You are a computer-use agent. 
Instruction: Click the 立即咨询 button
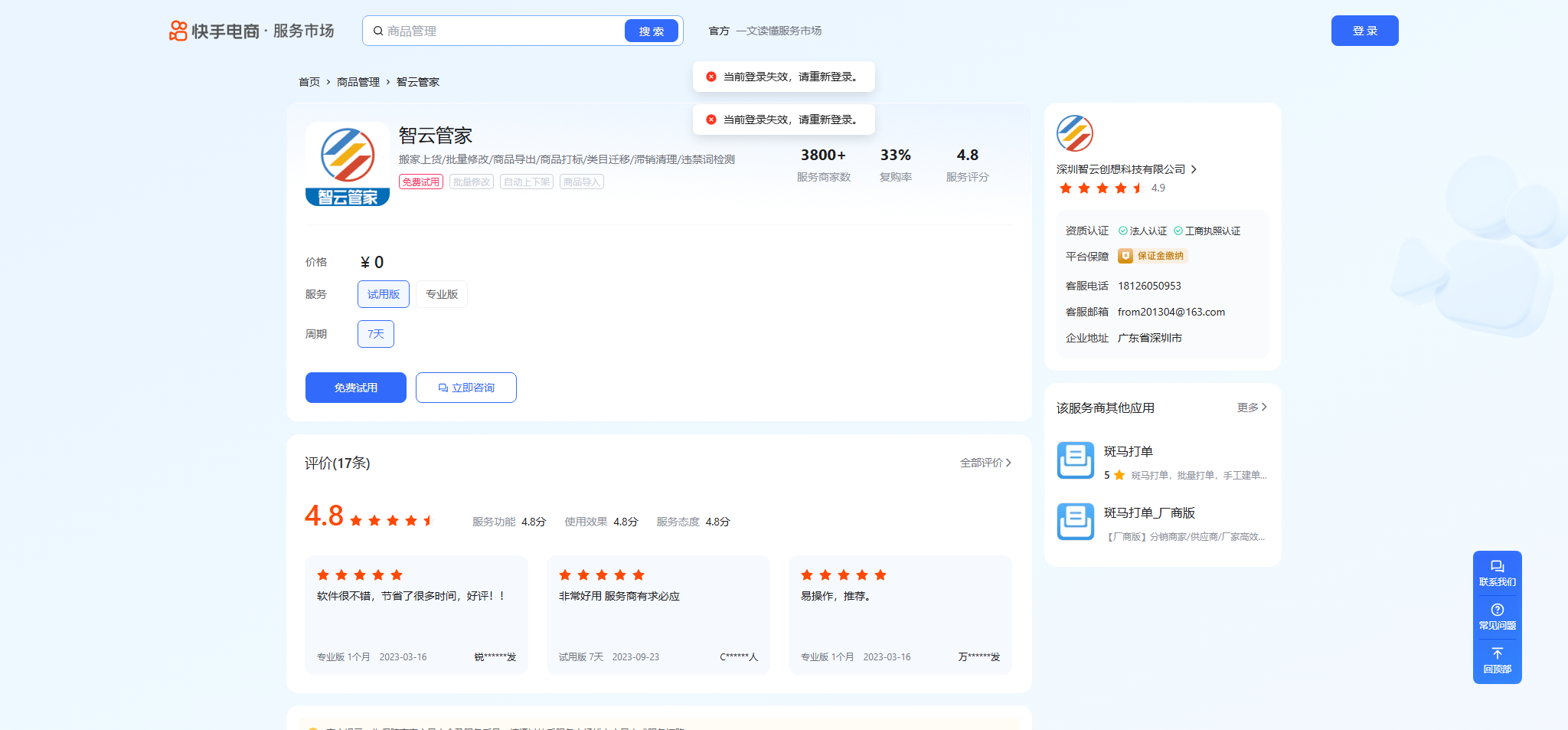[466, 388]
